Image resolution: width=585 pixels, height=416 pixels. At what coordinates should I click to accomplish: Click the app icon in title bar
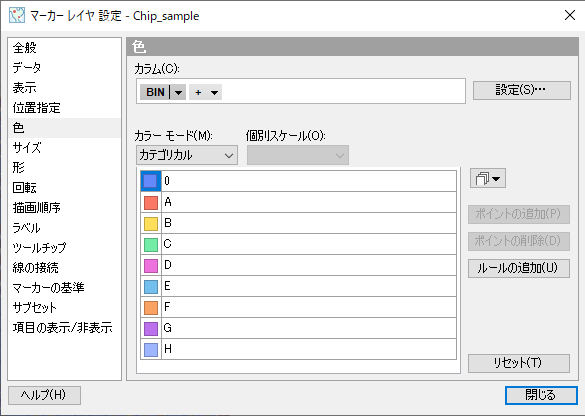tap(17, 16)
